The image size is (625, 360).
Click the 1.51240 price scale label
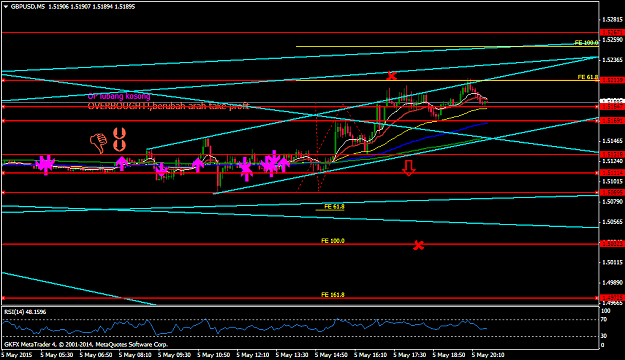(x=613, y=161)
